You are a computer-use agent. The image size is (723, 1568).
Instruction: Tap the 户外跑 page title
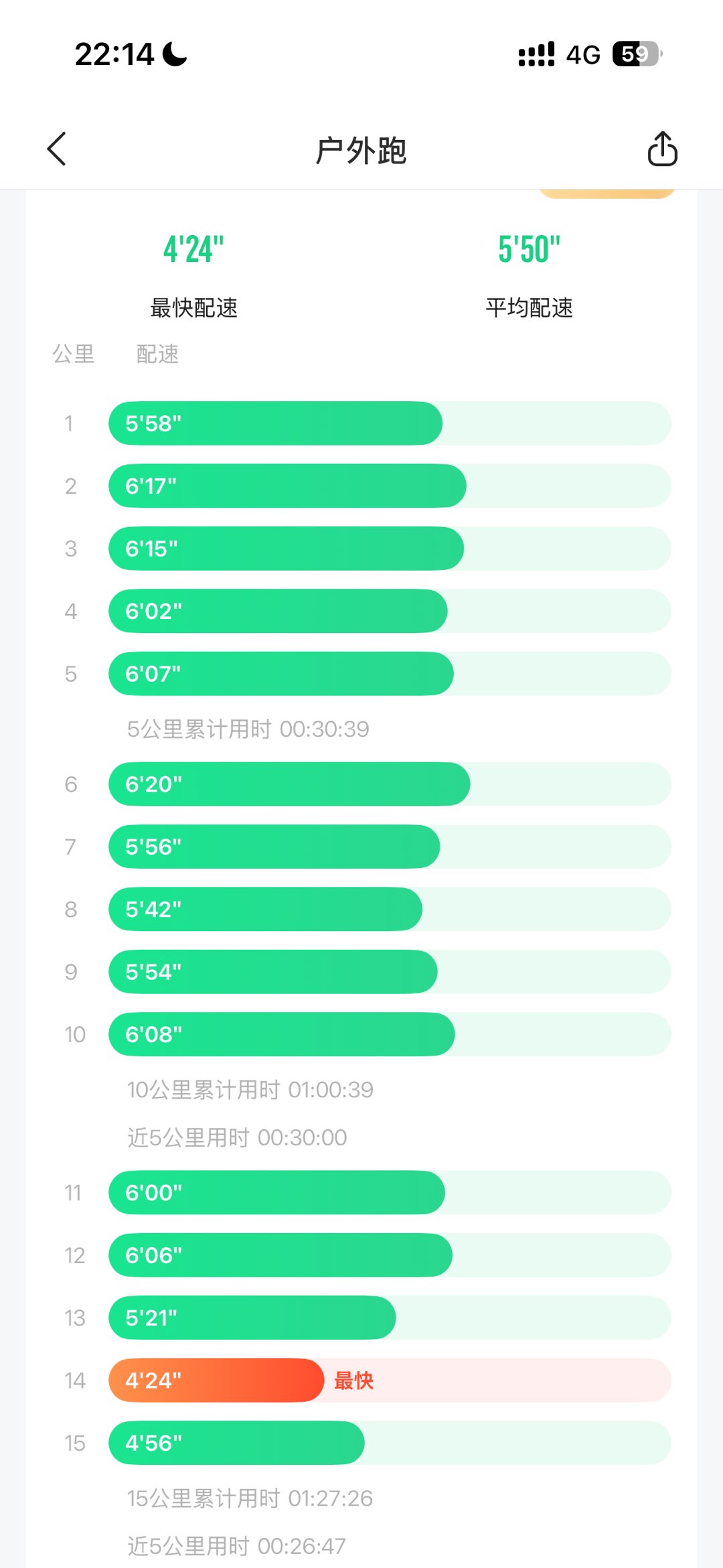[361, 150]
